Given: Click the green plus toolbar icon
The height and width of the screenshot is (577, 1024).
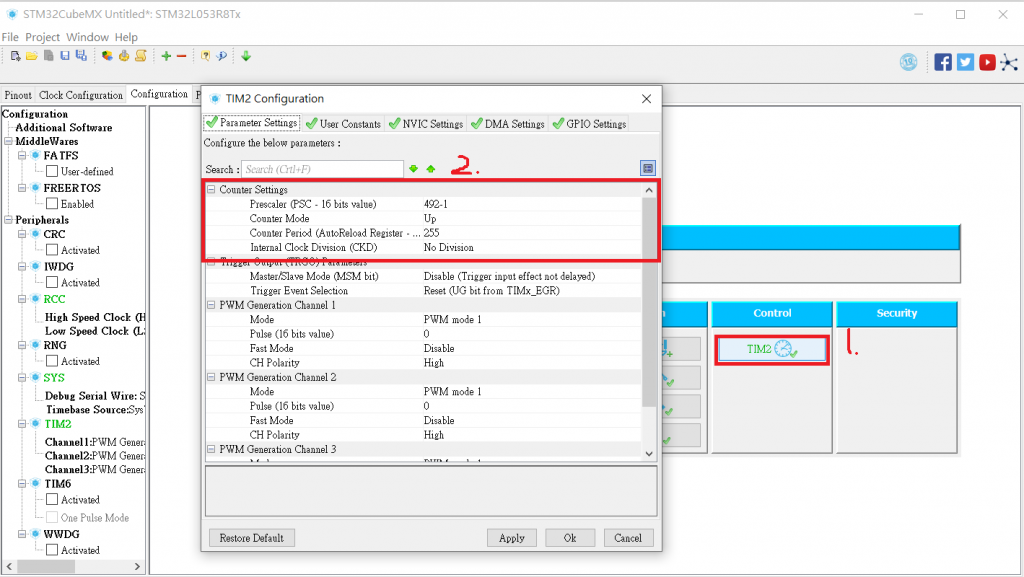Looking at the screenshot, I should (x=166, y=56).
